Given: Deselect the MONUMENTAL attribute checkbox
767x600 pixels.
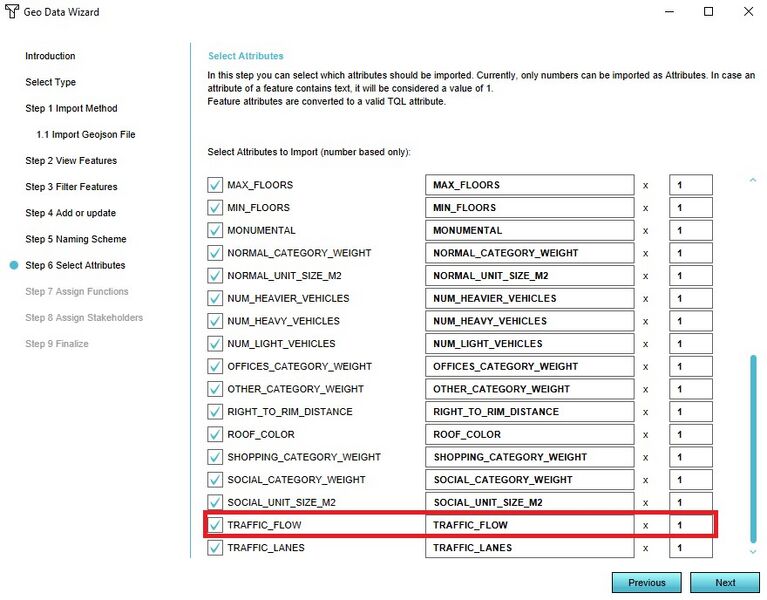Looking at the screenshot, I should [215, 230].
